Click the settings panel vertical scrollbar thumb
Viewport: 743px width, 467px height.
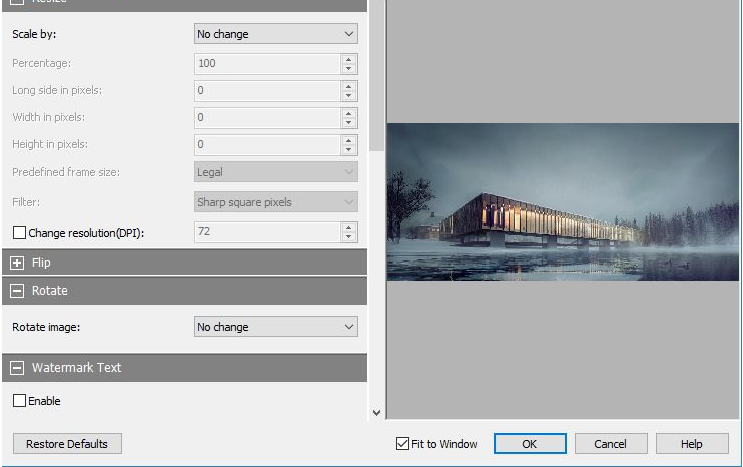pyautogui.click(x=377, y=76)
